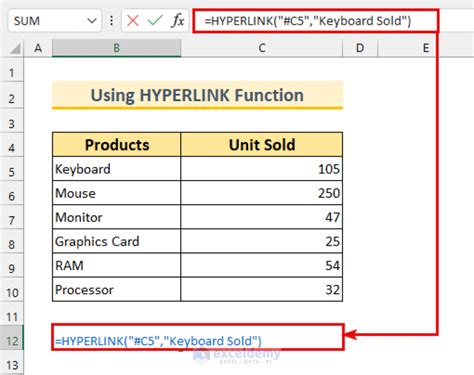
Task: Select the cell with value 25
Action: pyautogui.click(x=262, y=241)
